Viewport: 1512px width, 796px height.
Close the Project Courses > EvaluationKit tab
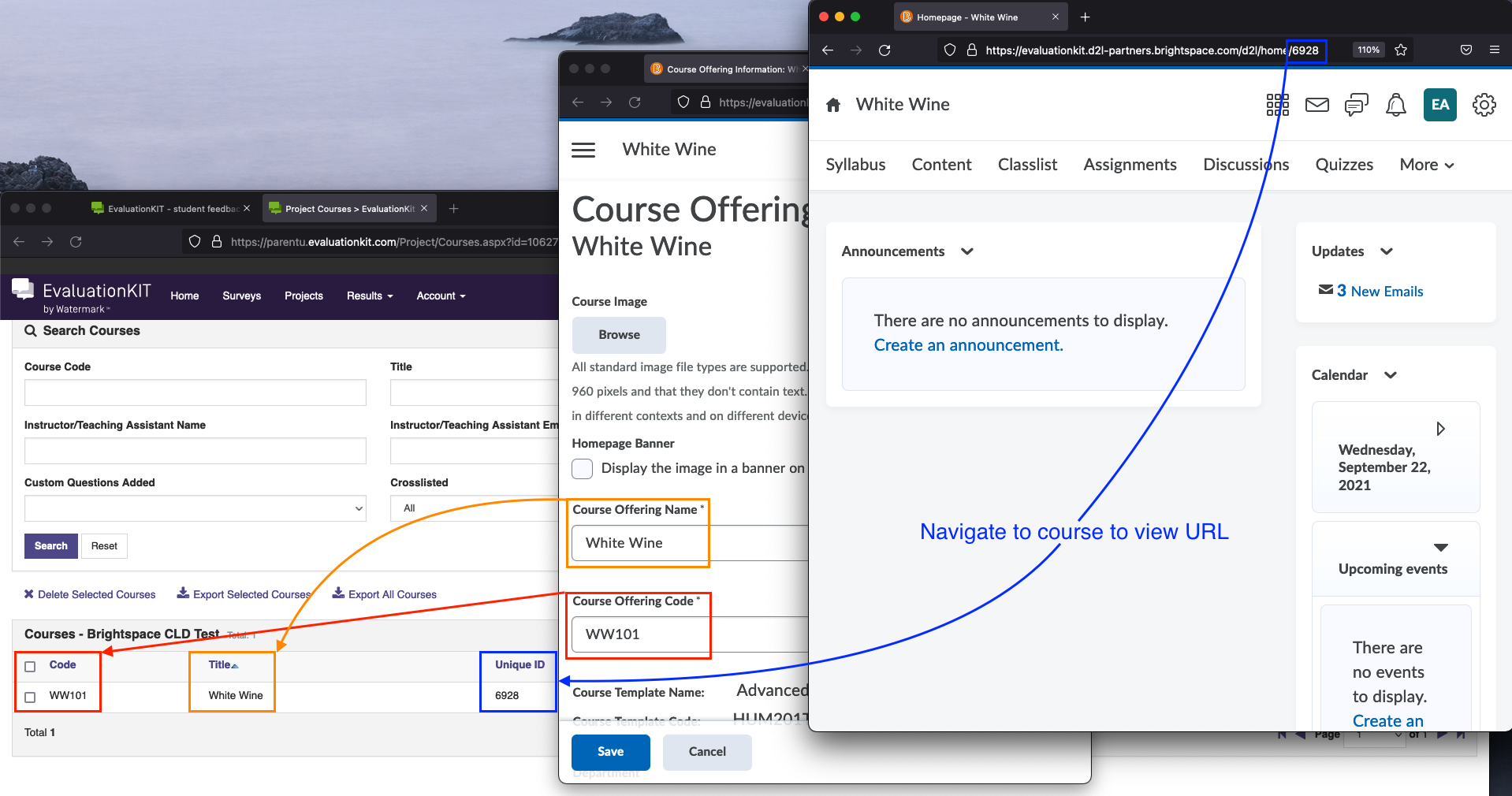[424, 208]
